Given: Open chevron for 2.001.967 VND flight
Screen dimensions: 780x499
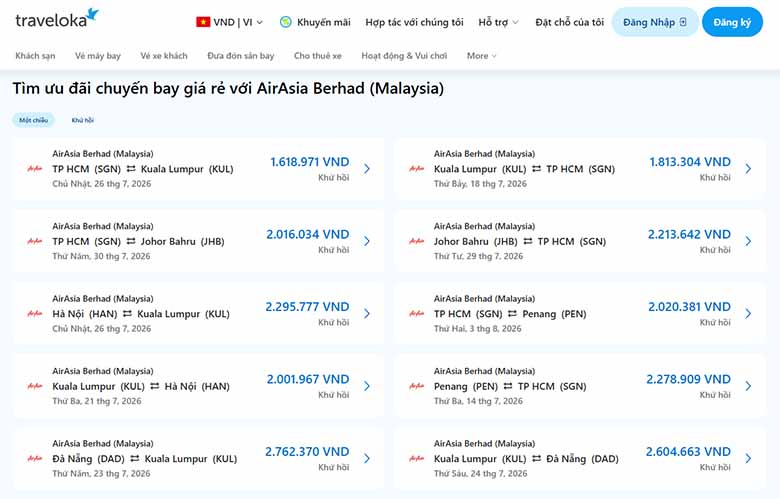Looking at the screenshot, I should pyautogui.click(x=367, y=386).
